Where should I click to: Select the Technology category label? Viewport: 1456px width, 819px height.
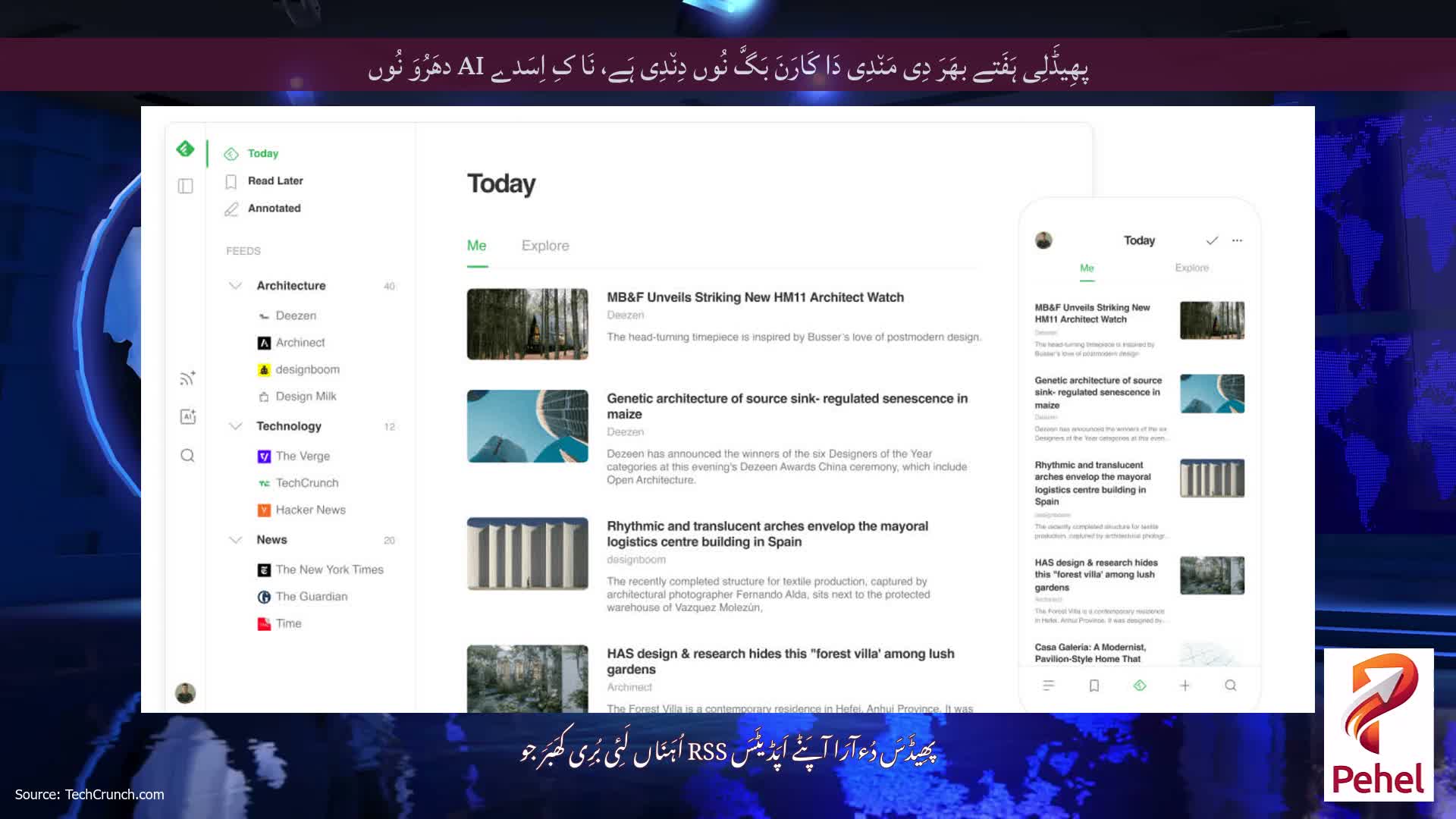coord(289,426)
